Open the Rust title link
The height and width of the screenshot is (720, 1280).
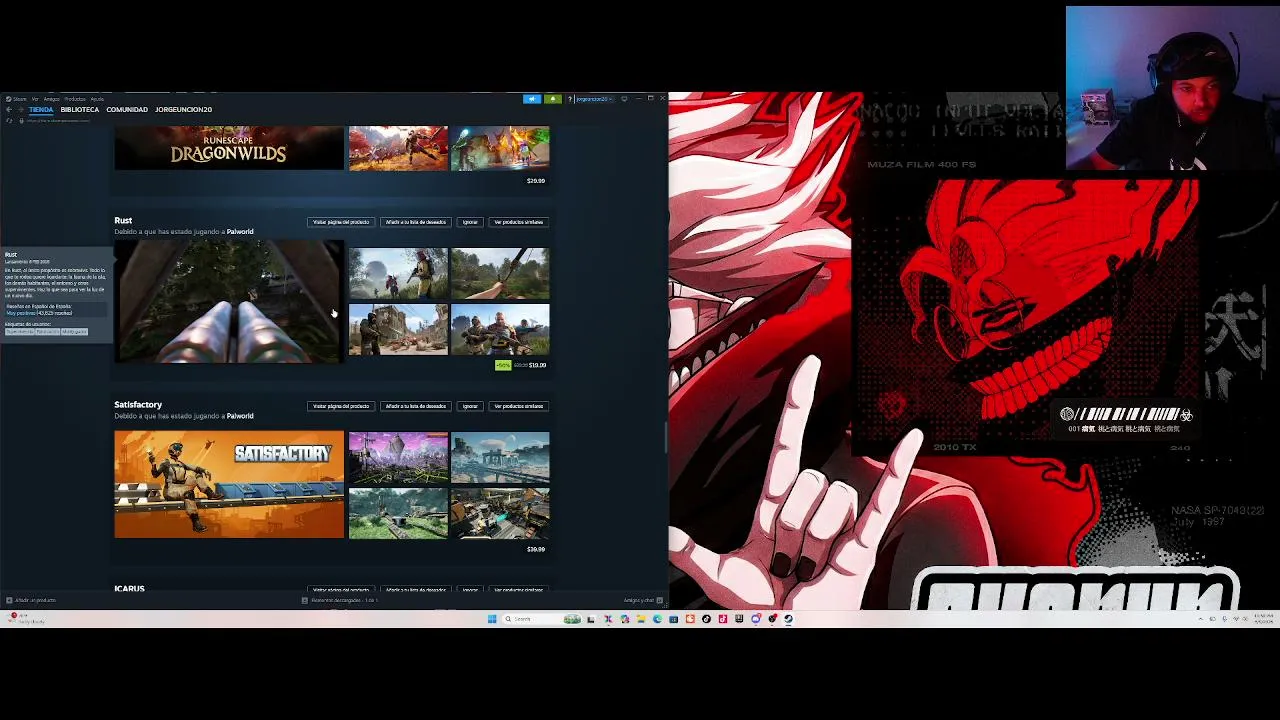[123, 220]
